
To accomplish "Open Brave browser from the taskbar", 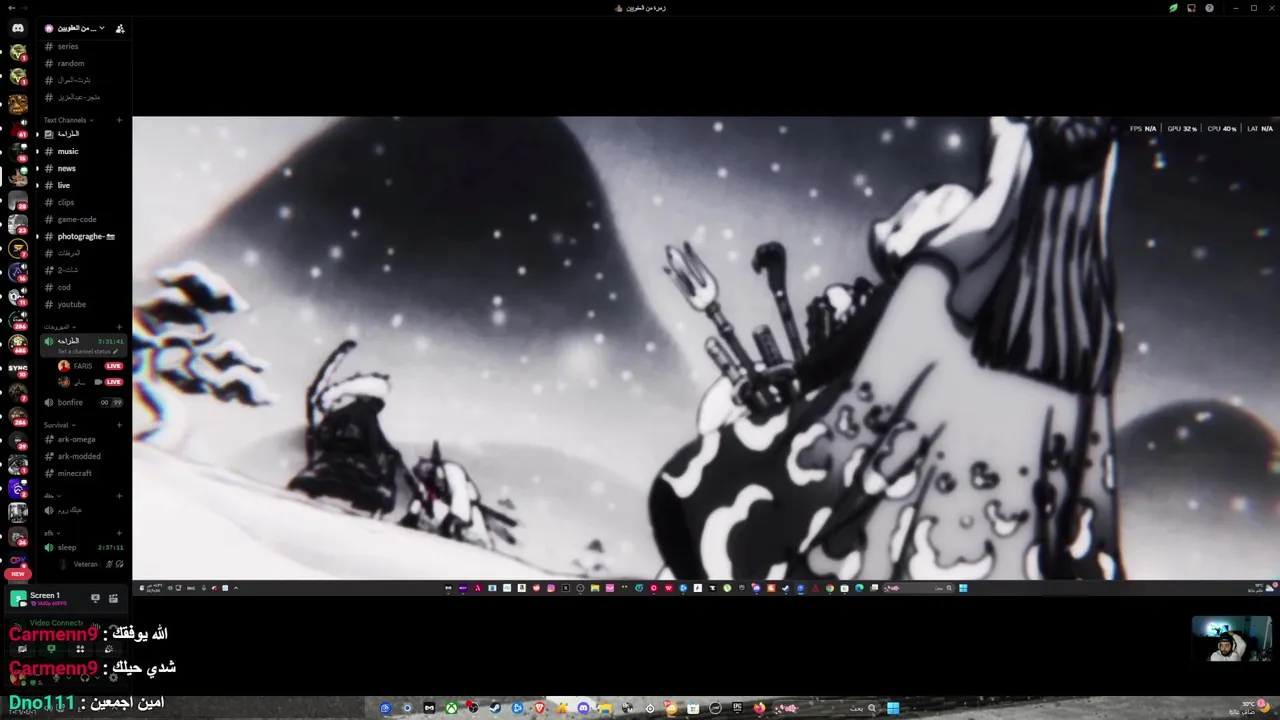I will click(x=539, y=708).
